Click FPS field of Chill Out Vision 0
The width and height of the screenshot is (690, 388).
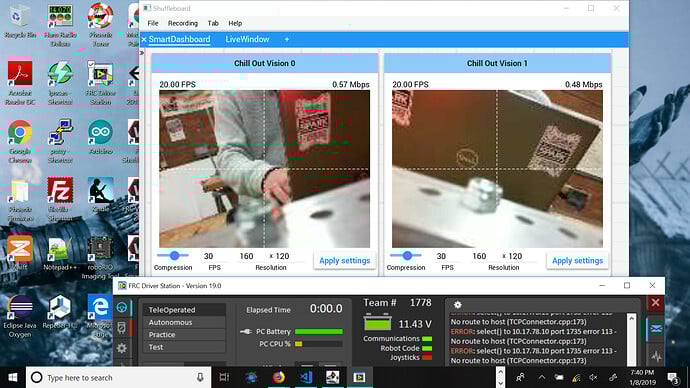point(209,256)
